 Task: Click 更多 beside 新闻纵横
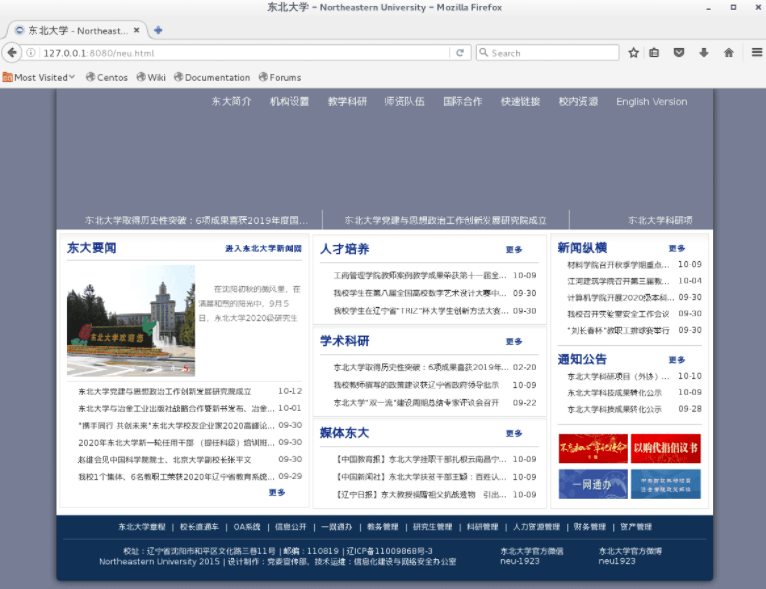click(677, 249)
